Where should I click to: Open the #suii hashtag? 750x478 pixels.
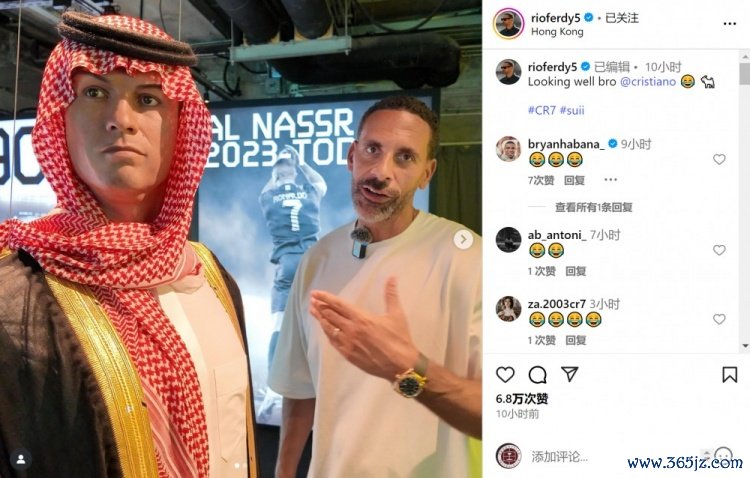[x=572, y=111]
